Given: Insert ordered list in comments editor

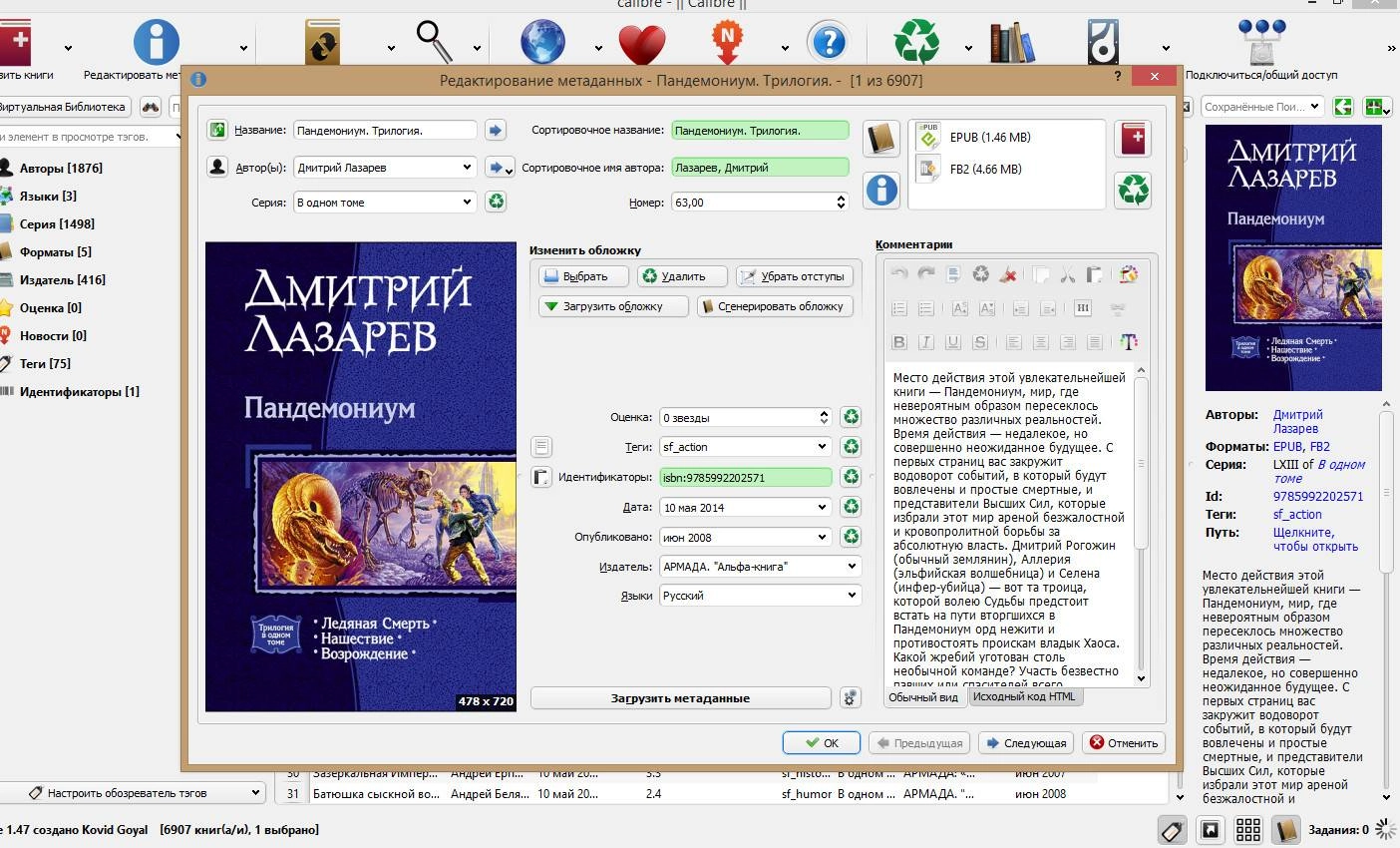Looking at the screenshot, I should (x=898, y=308).
